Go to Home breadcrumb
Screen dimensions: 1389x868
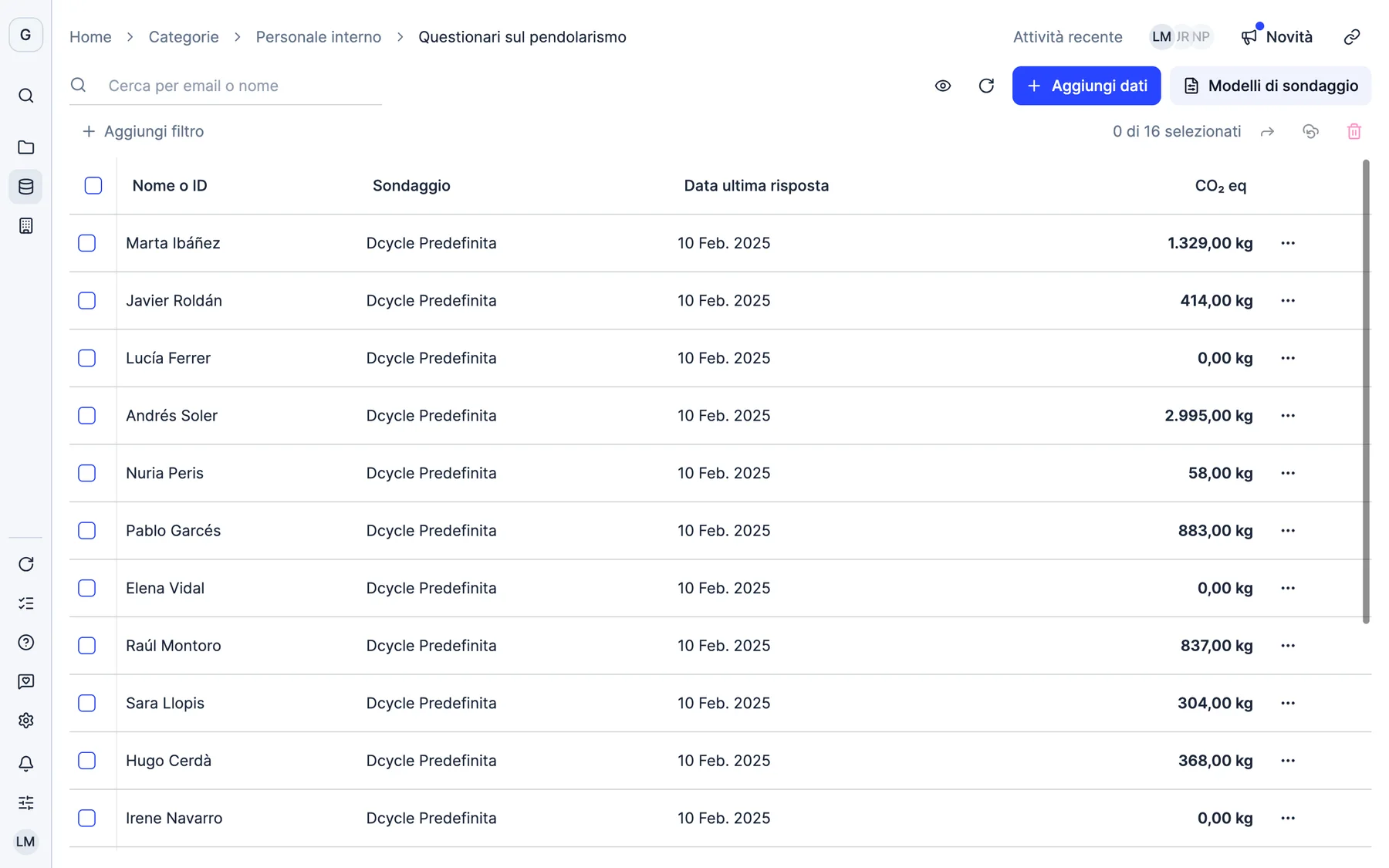(90, 37)
